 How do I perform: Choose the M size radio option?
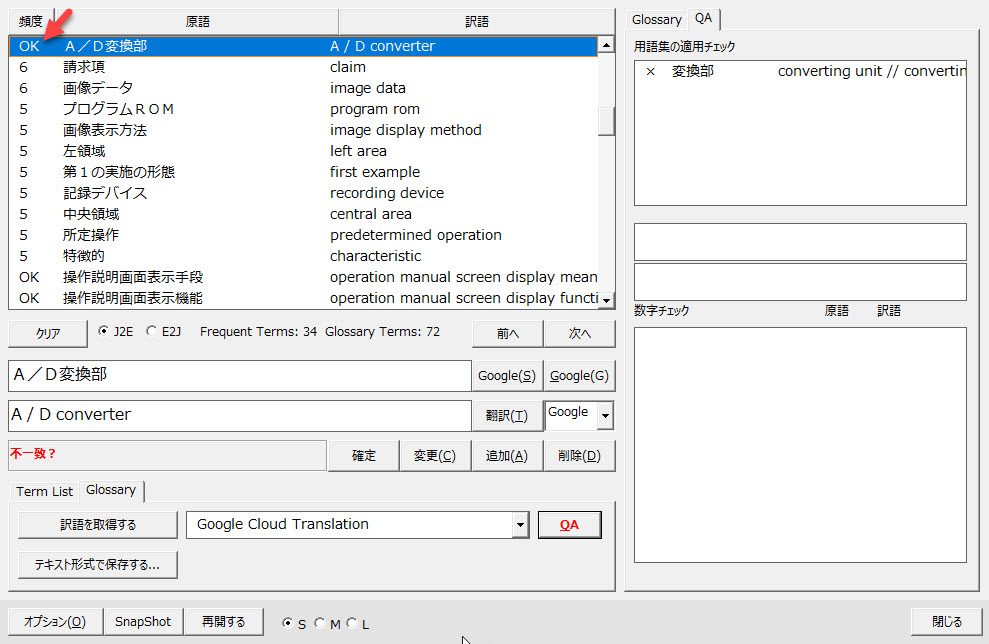click(320, 623)
